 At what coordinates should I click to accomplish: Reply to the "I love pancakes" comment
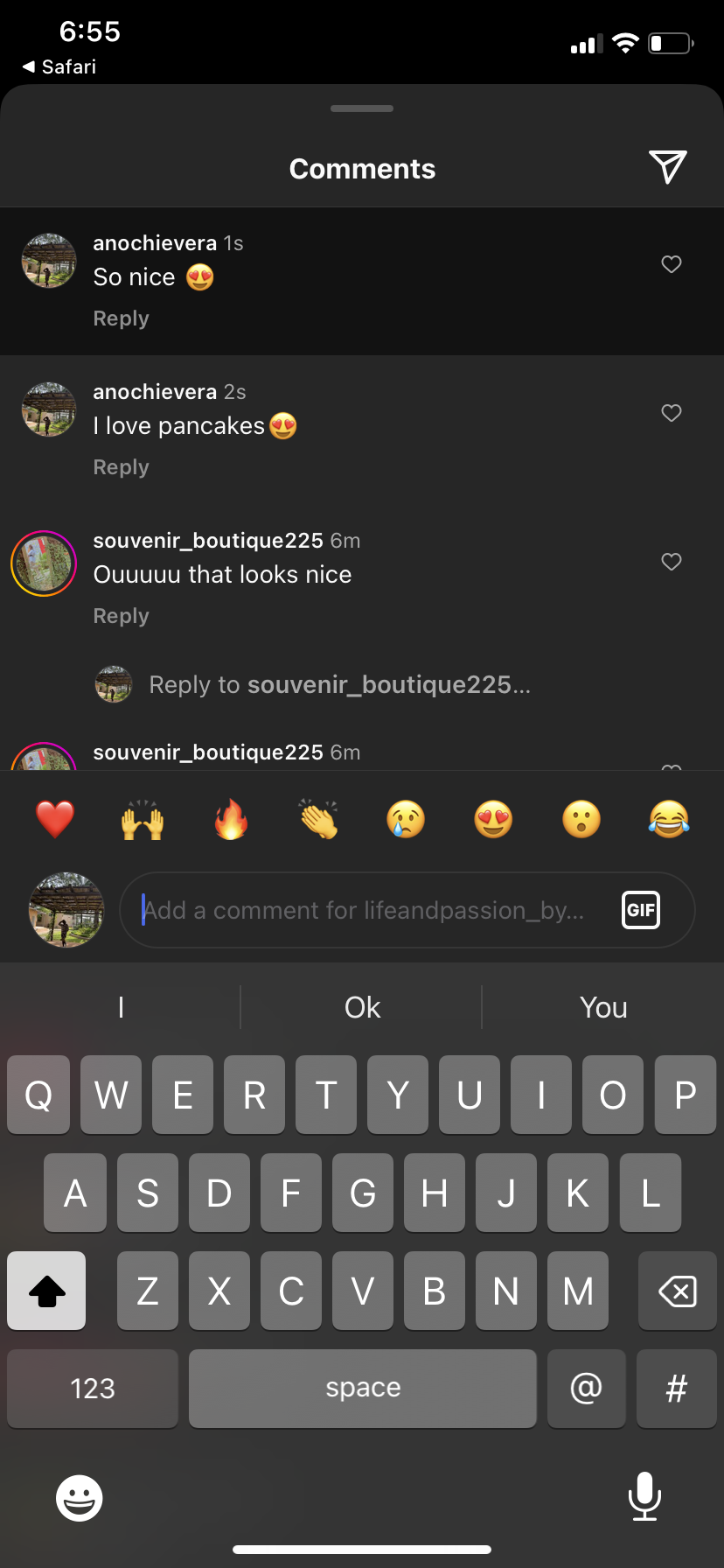pyautogui.click(x=121, y=467)
